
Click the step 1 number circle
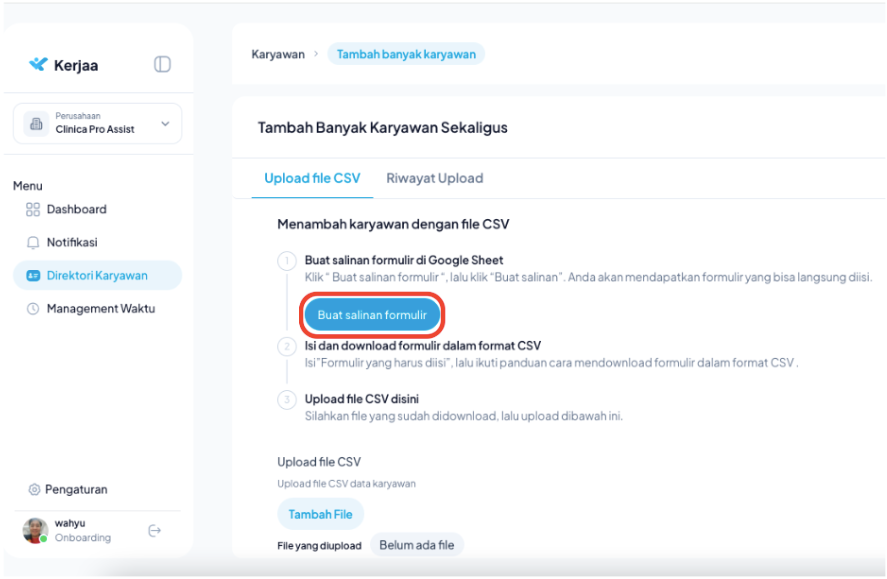[286, 262]
